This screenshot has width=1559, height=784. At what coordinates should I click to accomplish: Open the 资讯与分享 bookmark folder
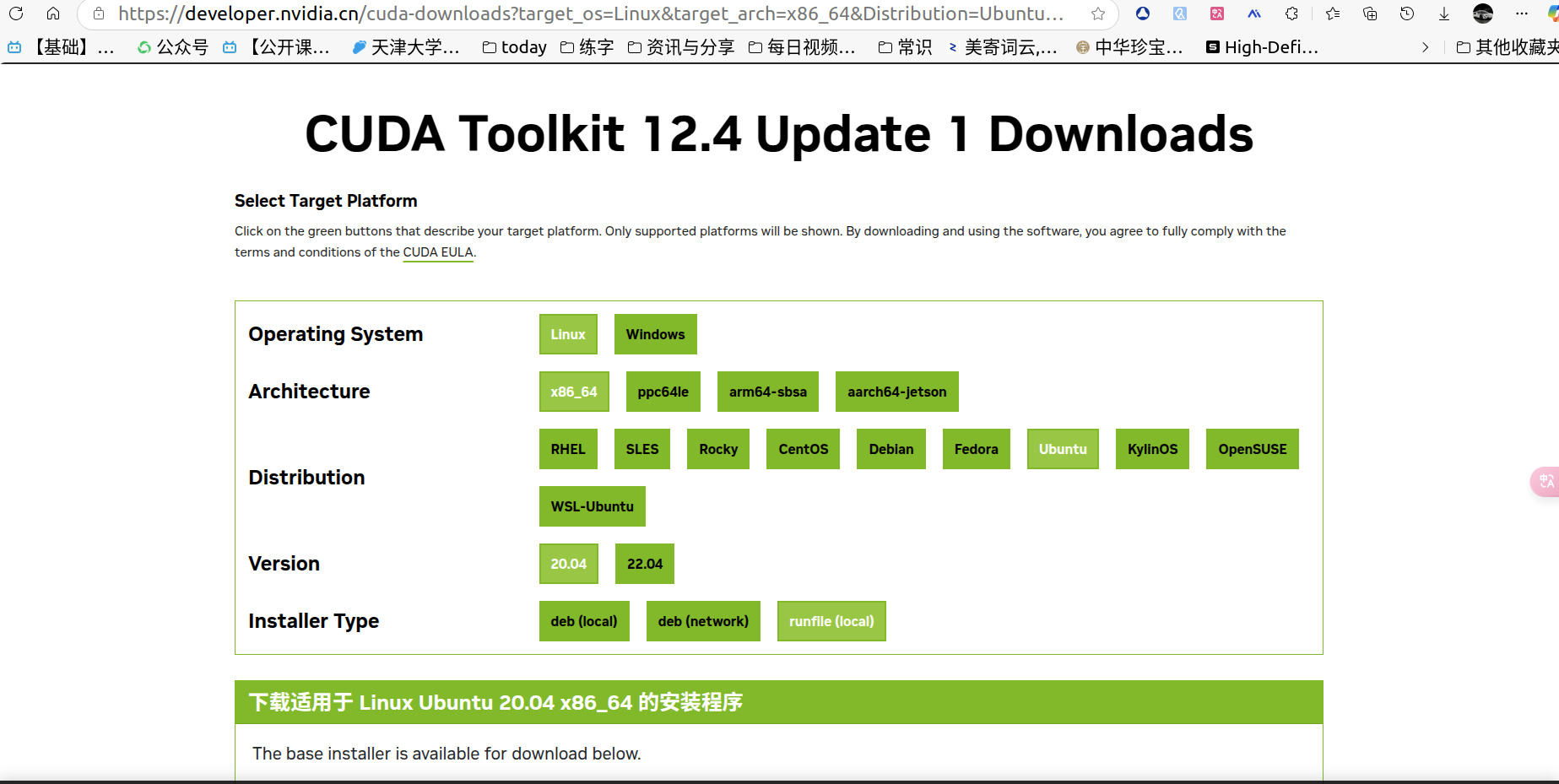click(681, 47)
